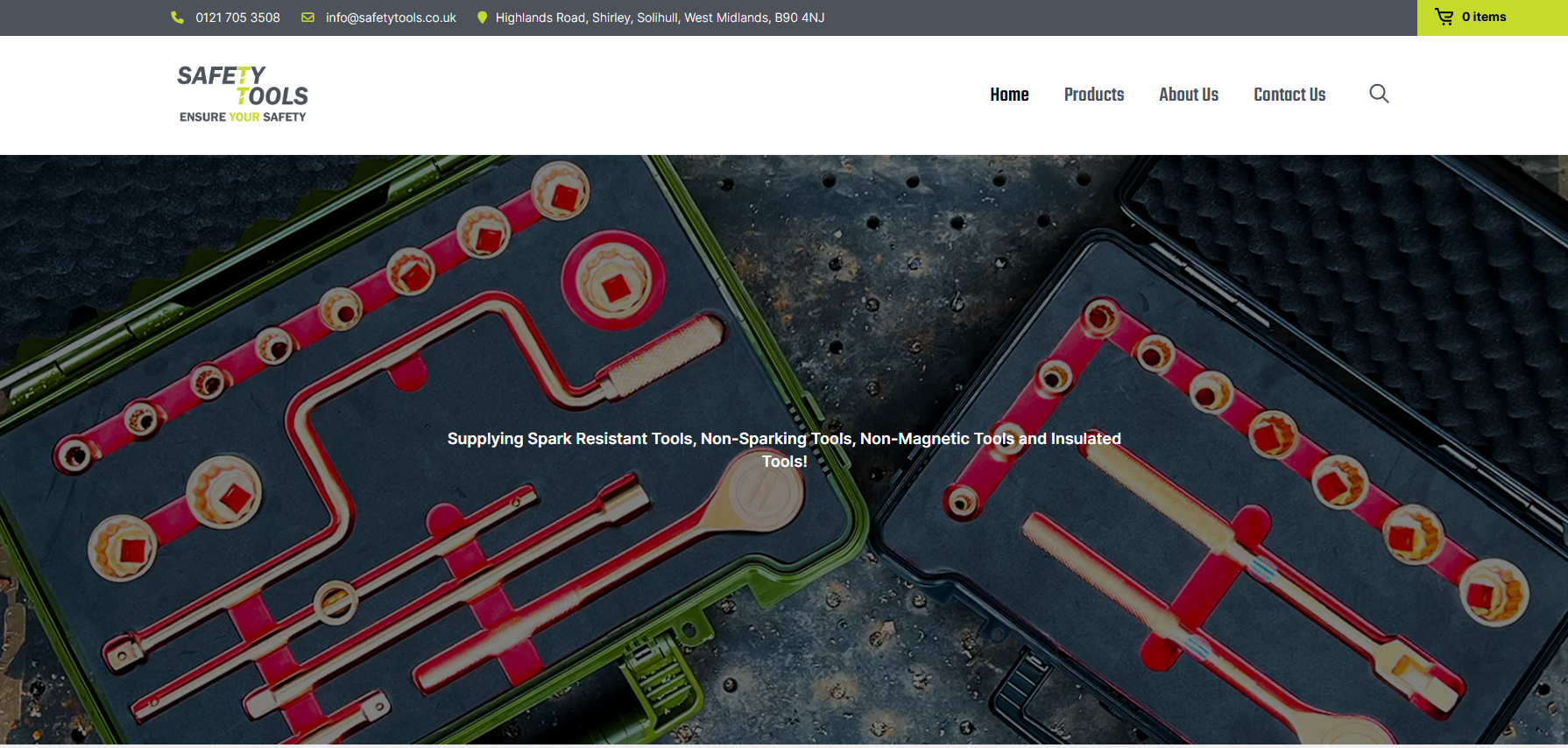Image resolution: width=1568 pixels, height=748 pixels.
Task: Go to Home menu item
Action: (1009, 95)
